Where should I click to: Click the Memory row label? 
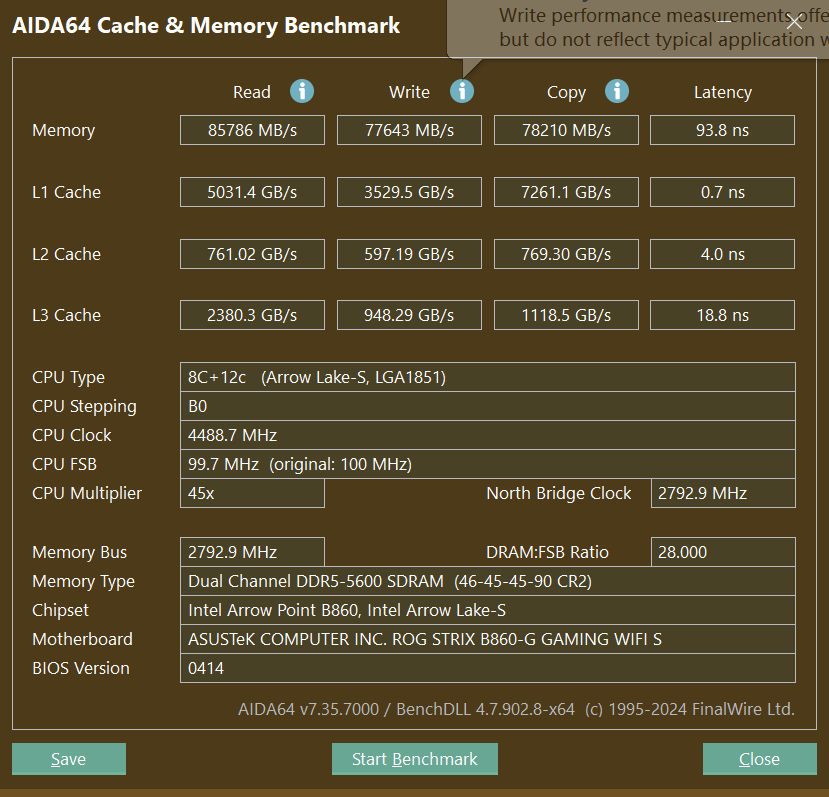pos(63,131)
